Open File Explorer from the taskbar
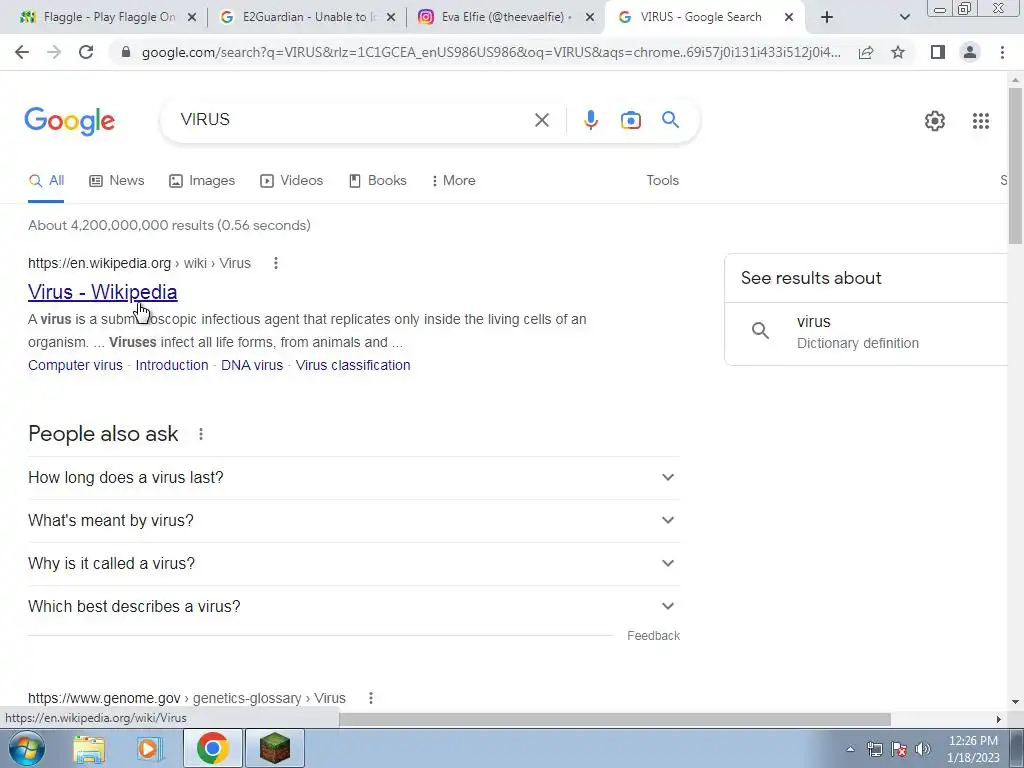 89,748
